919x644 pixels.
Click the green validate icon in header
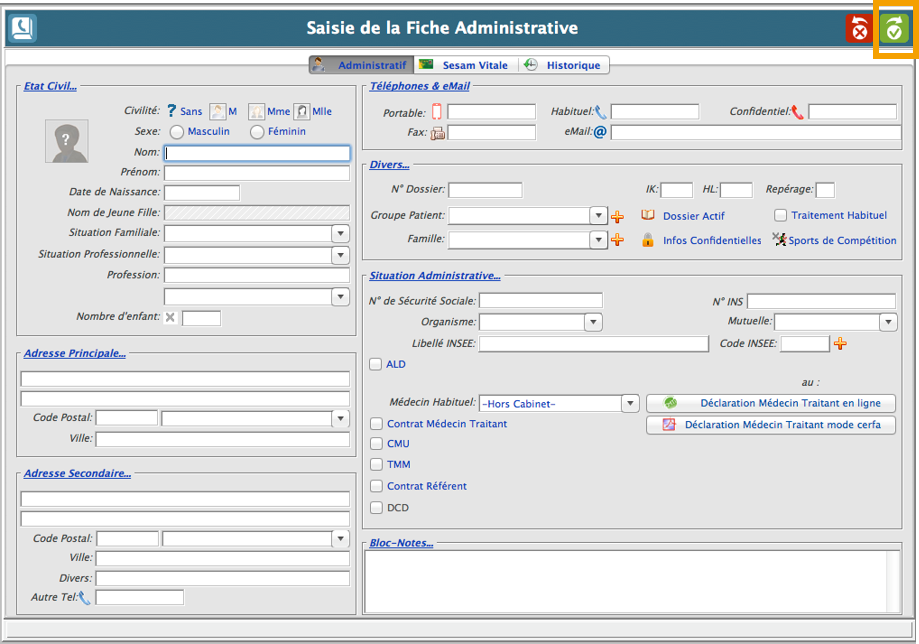pos(894,28)
